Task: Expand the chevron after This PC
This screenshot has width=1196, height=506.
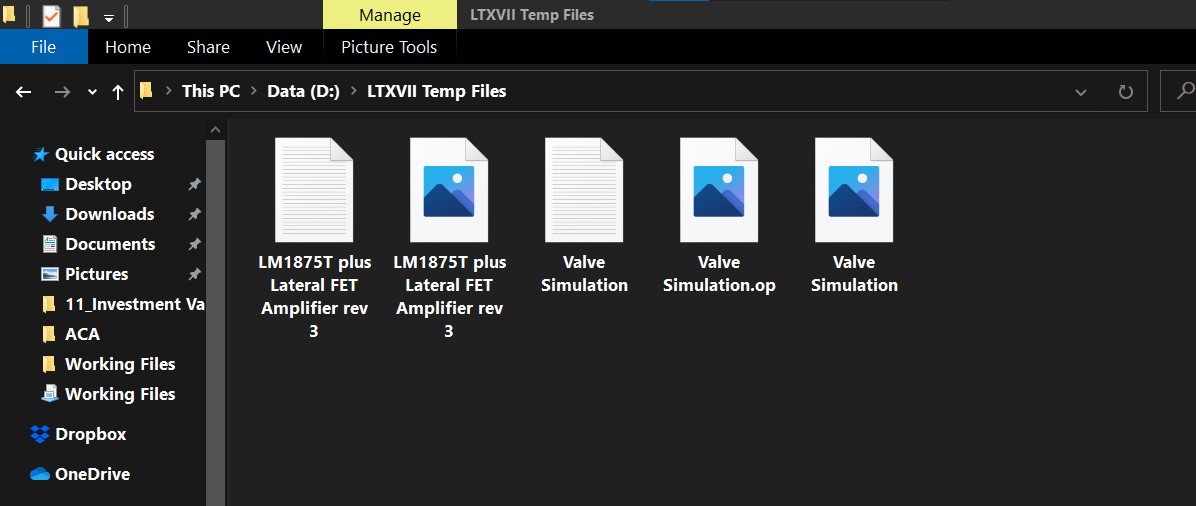Action: coord(253,92)
